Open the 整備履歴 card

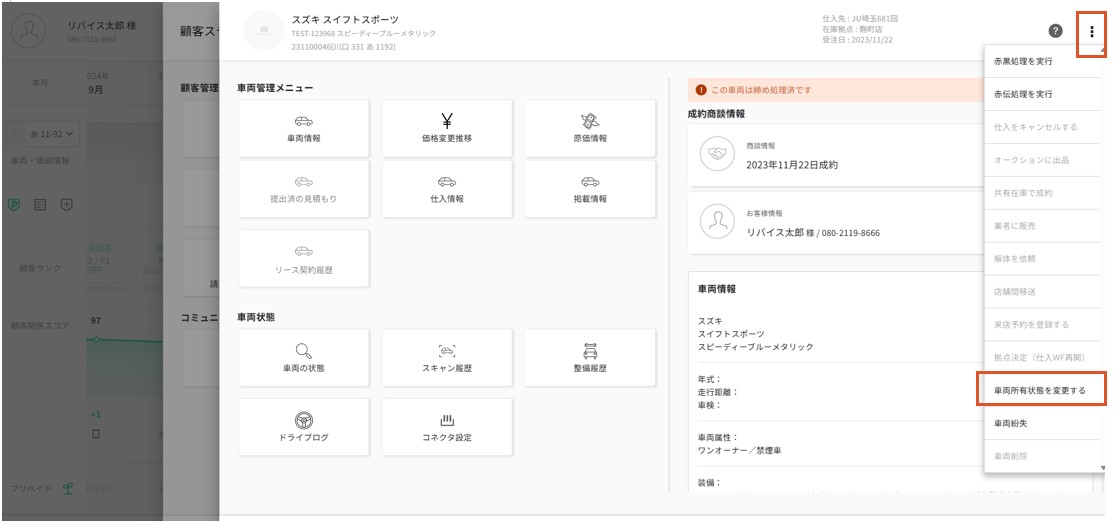pyautogui.click(x=590, y=357)
